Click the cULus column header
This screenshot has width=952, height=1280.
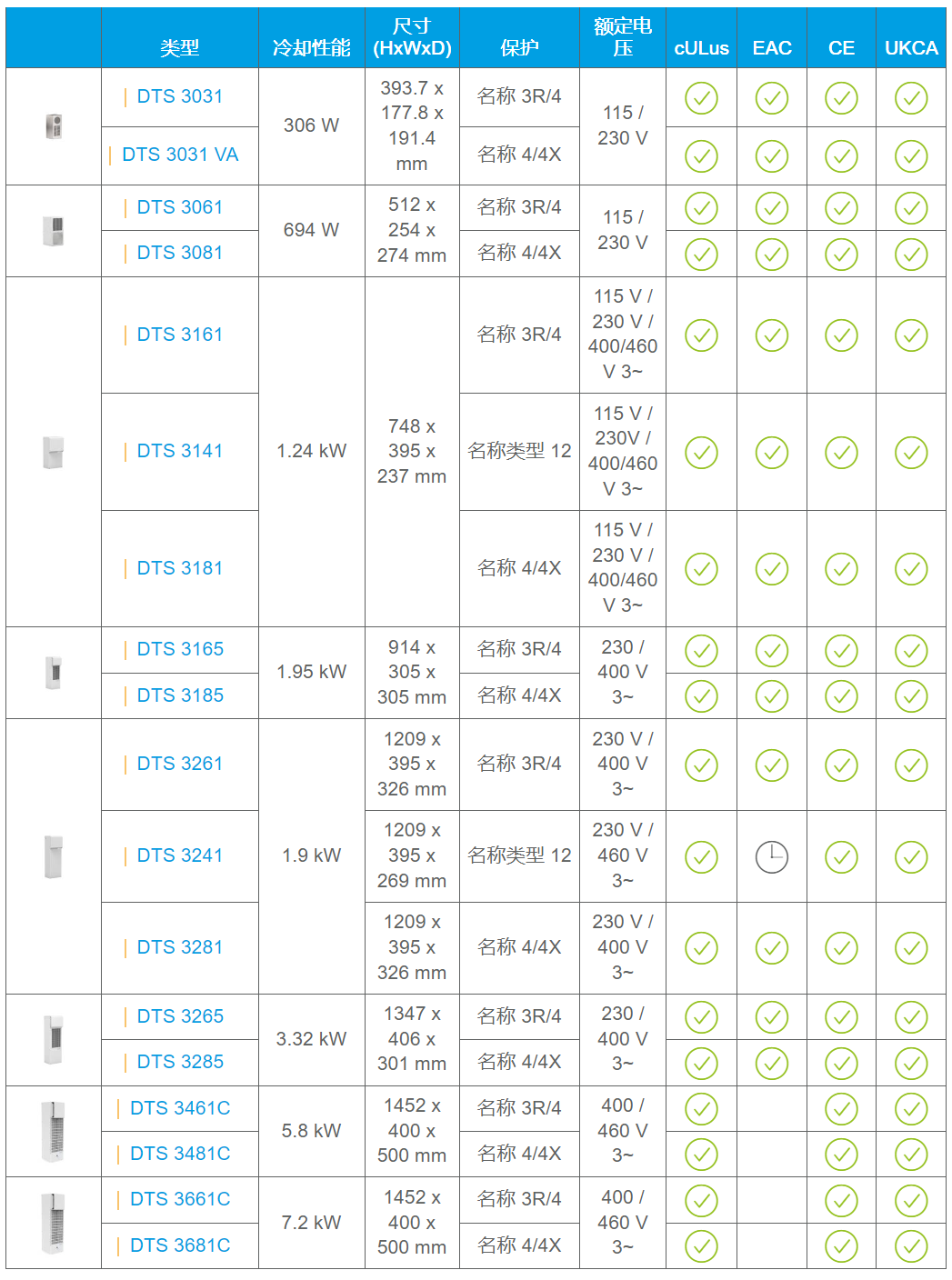point(701,48)
